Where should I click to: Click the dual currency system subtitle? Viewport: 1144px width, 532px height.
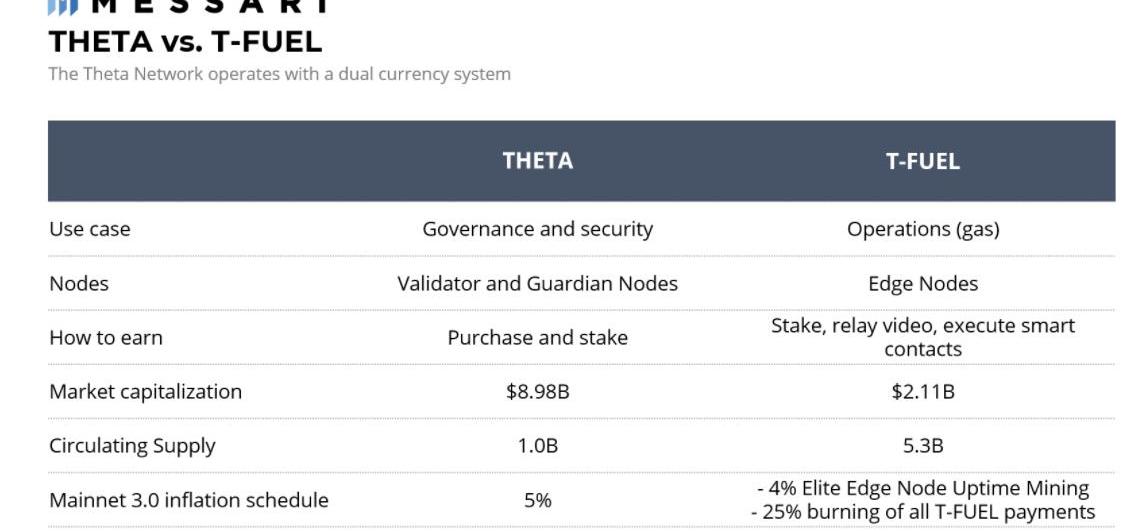[279, 74]
